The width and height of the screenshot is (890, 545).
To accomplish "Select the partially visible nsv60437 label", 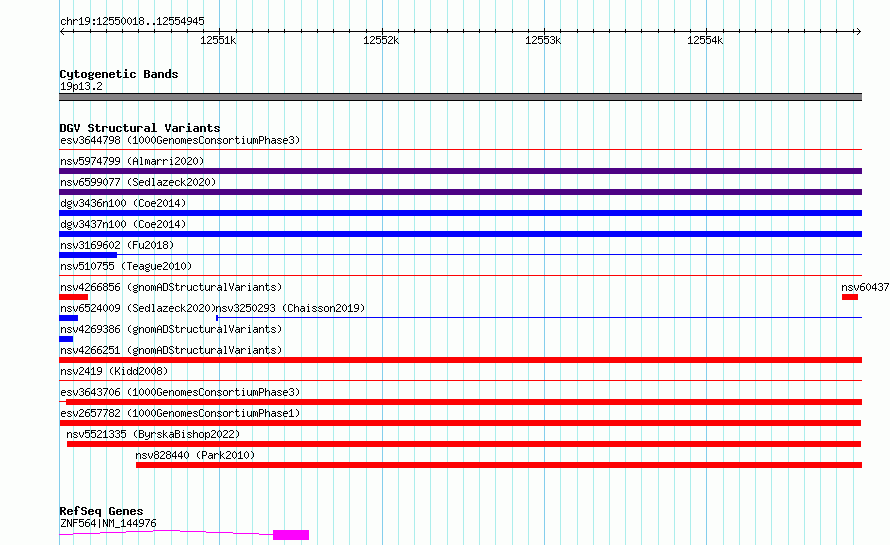I will click(865, 287).
